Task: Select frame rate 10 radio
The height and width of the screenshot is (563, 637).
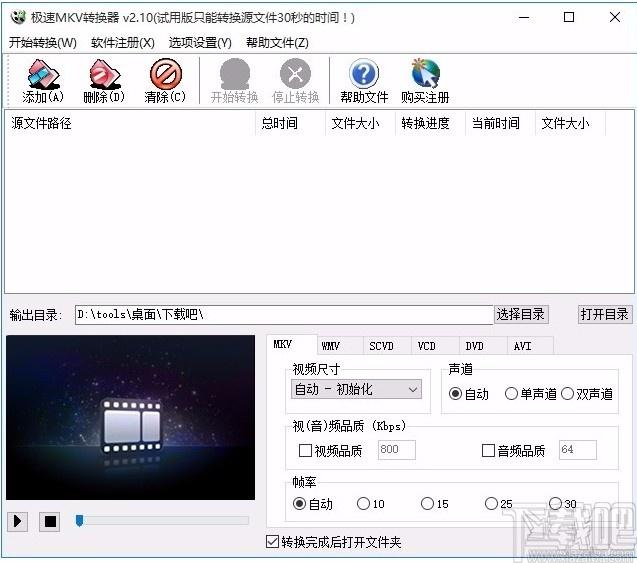Action: point(363,504)
